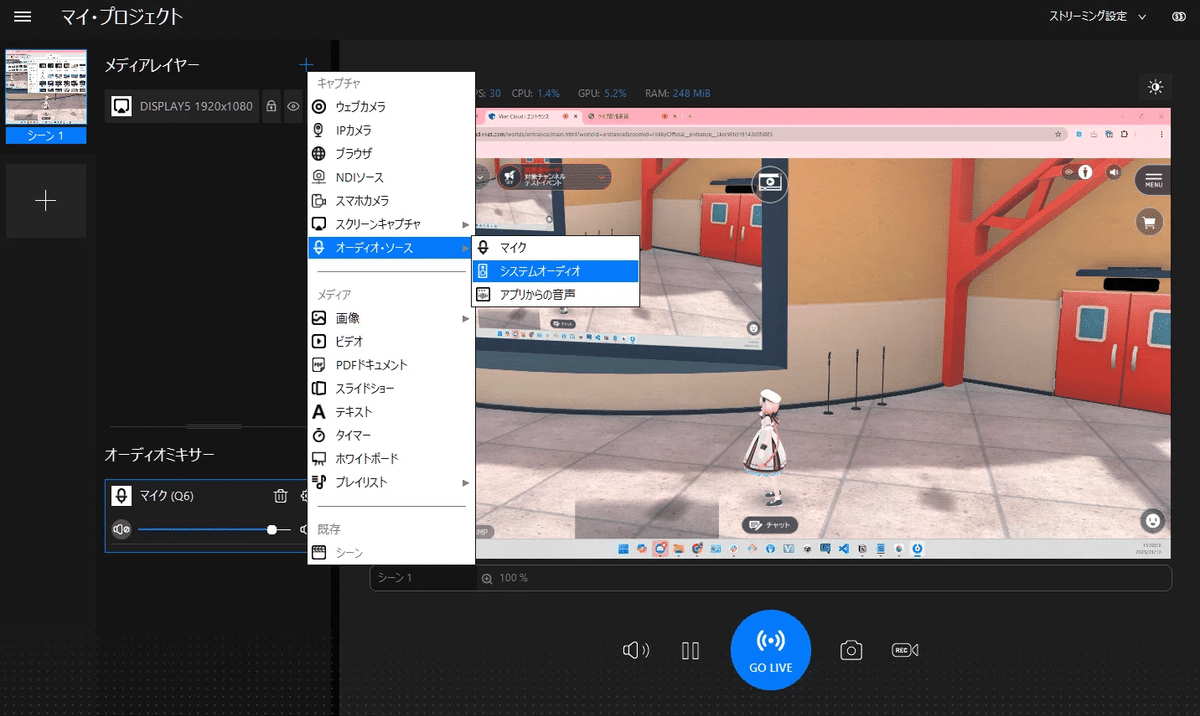The image size is (1200, 716).
Task: Select ブラウザ source in the menu
Action: point(391,154)
